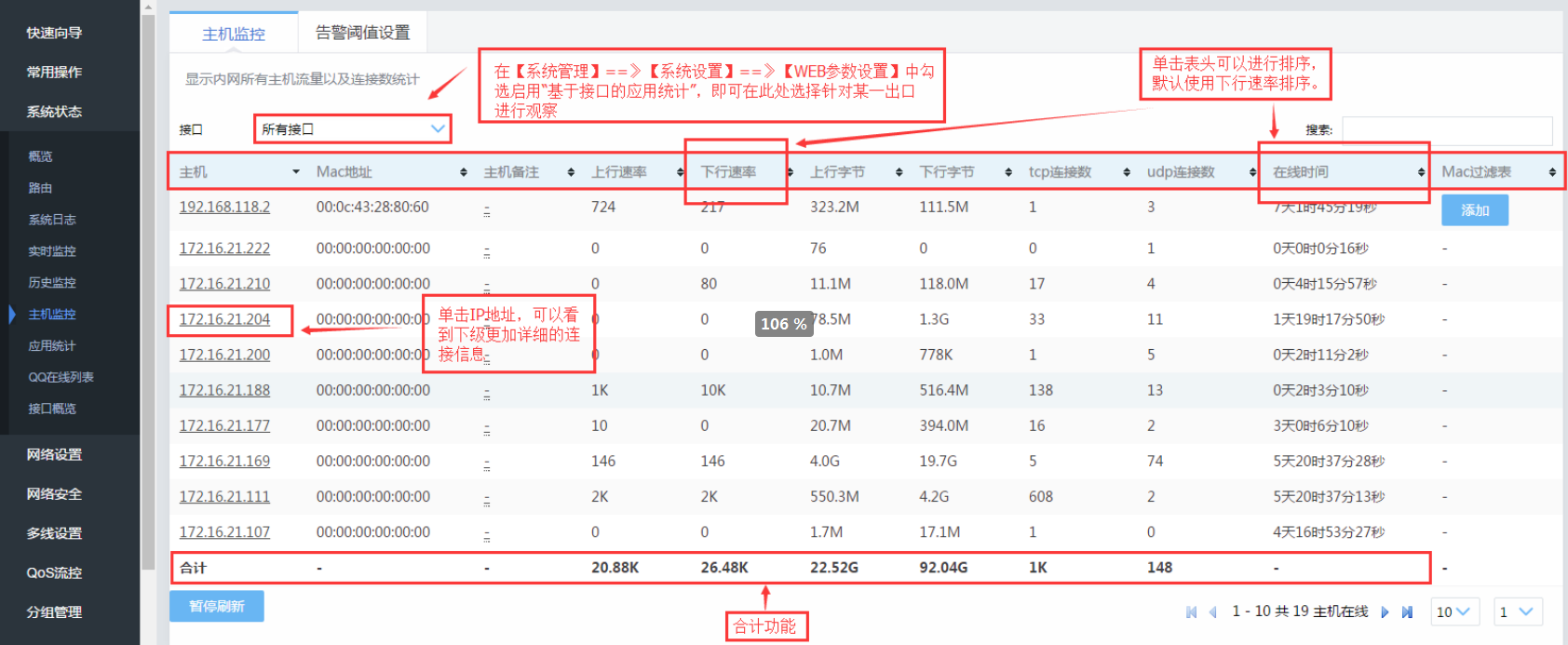Go to the next page of hosts

click(x=1385, y=612)
